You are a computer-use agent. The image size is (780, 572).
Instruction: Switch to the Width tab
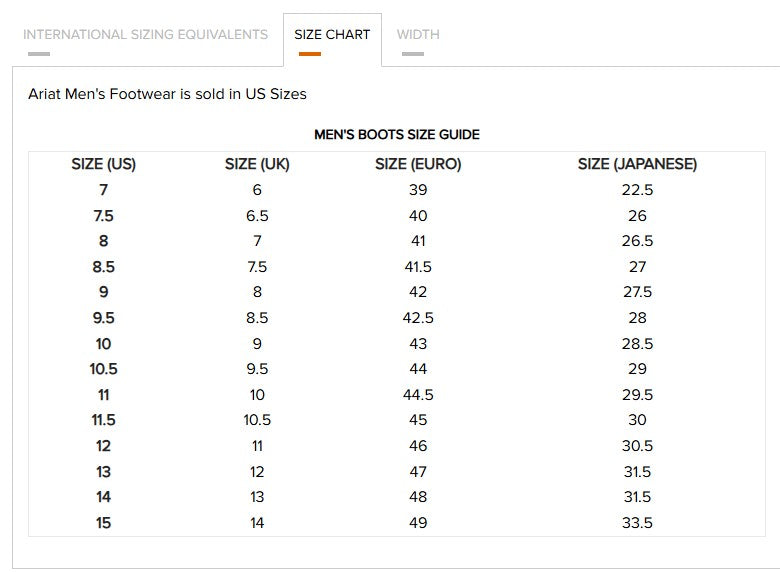click(x=418, y=34)
